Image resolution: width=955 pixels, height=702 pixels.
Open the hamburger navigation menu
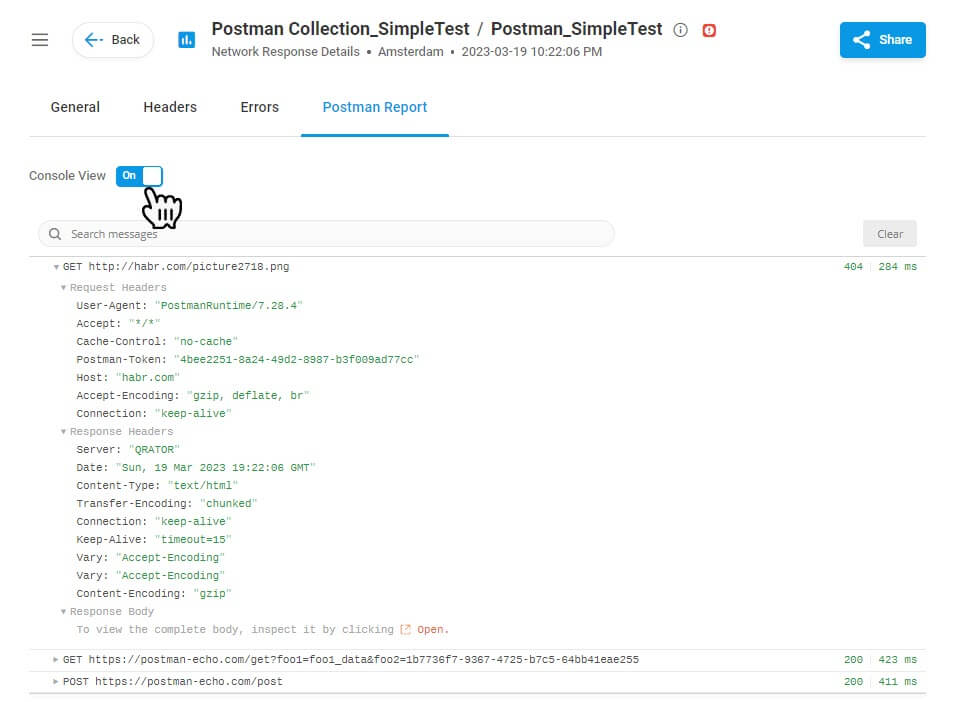40,40
